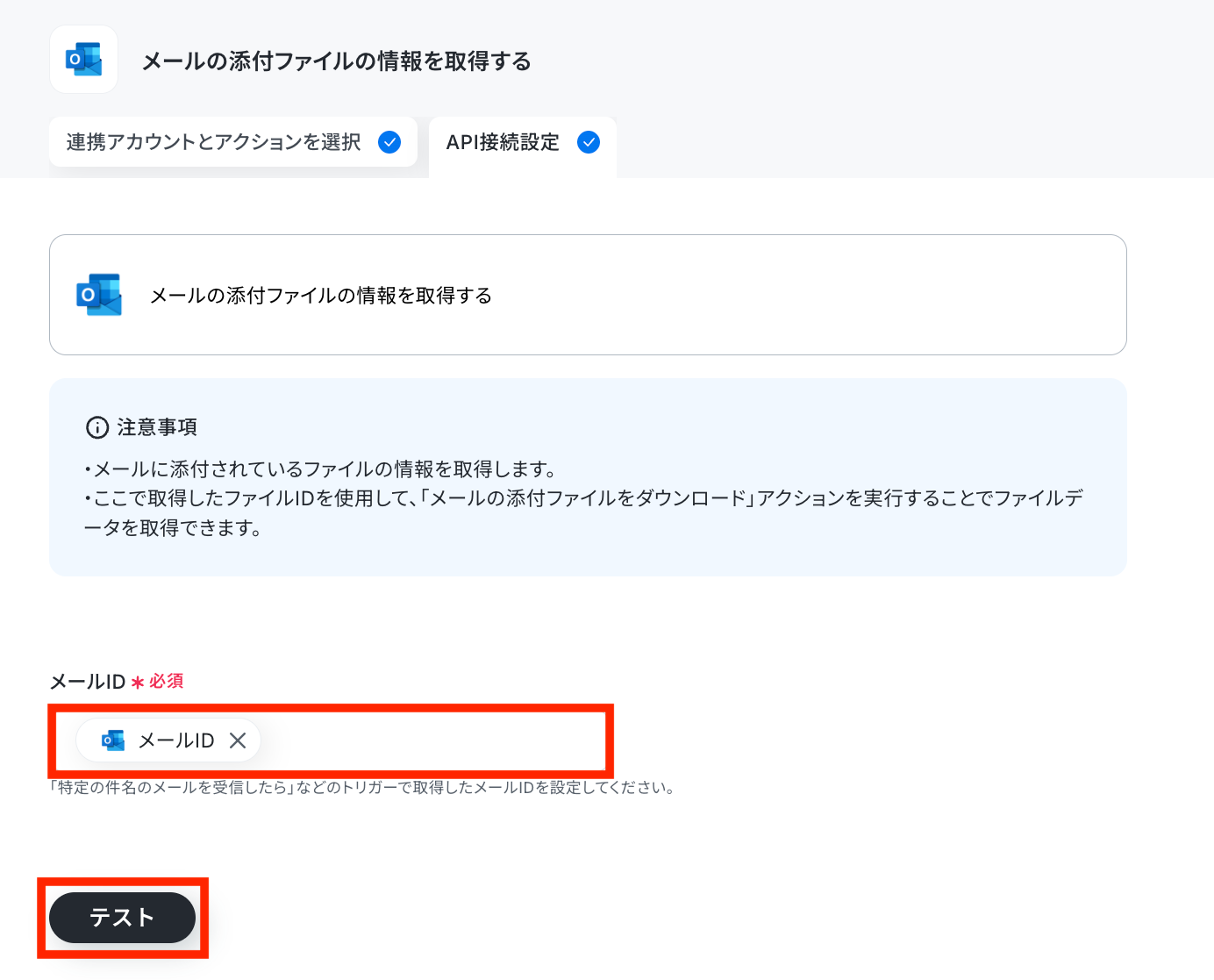Select the メールID chip in the field

pos(168,740)
